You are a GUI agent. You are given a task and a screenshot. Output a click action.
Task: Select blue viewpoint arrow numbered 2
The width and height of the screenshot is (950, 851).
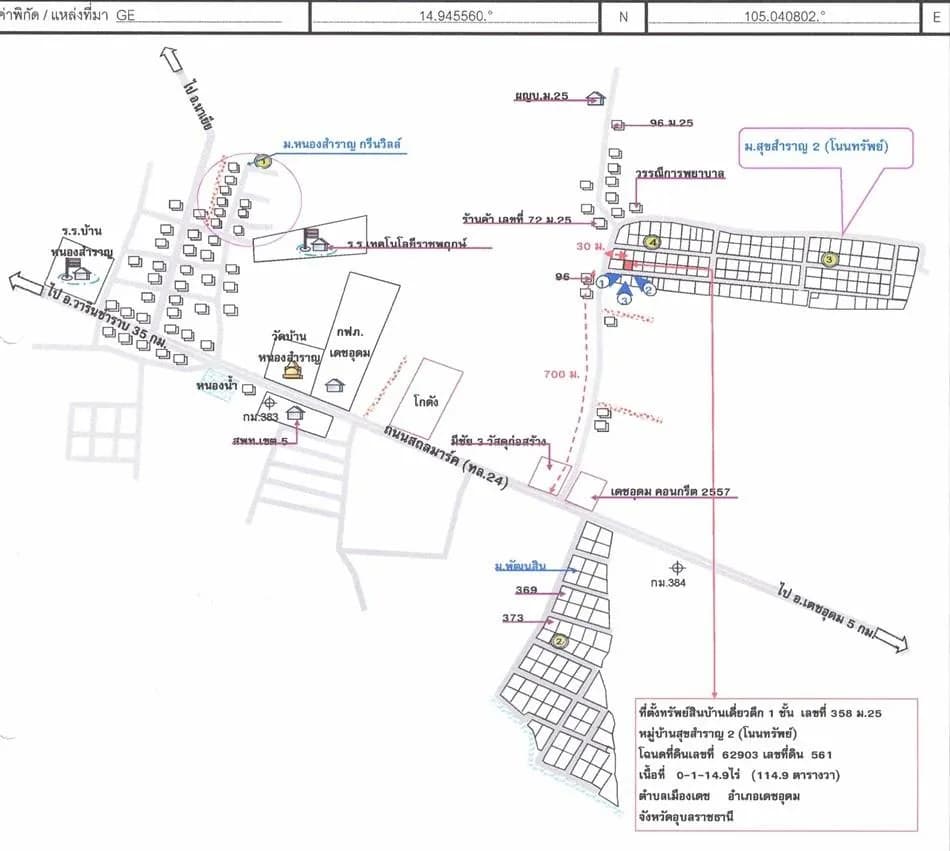coord(643,285)
